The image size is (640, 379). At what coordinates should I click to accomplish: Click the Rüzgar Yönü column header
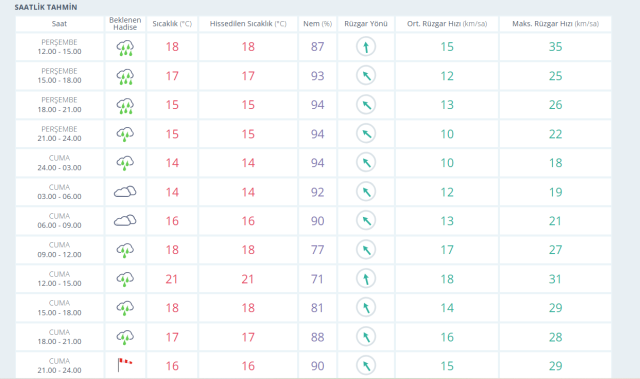point(366,24)
